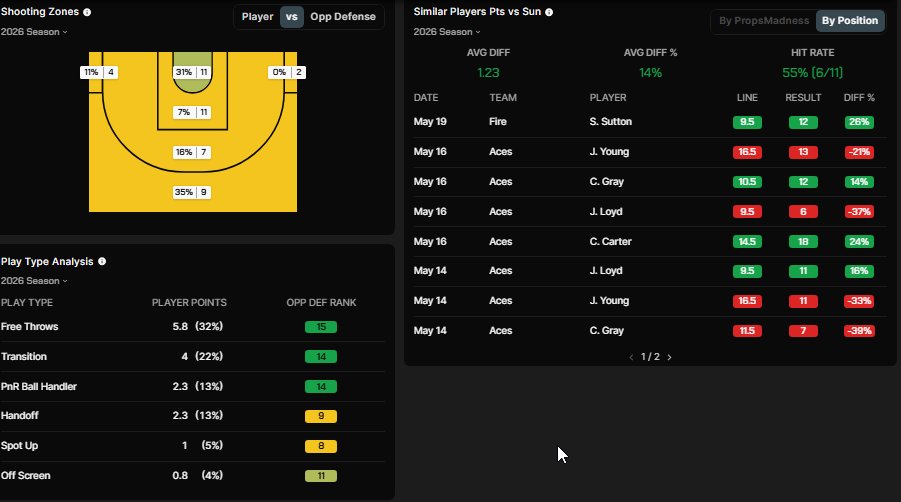
Task: Click the Fire team cell
Action: 498,122
